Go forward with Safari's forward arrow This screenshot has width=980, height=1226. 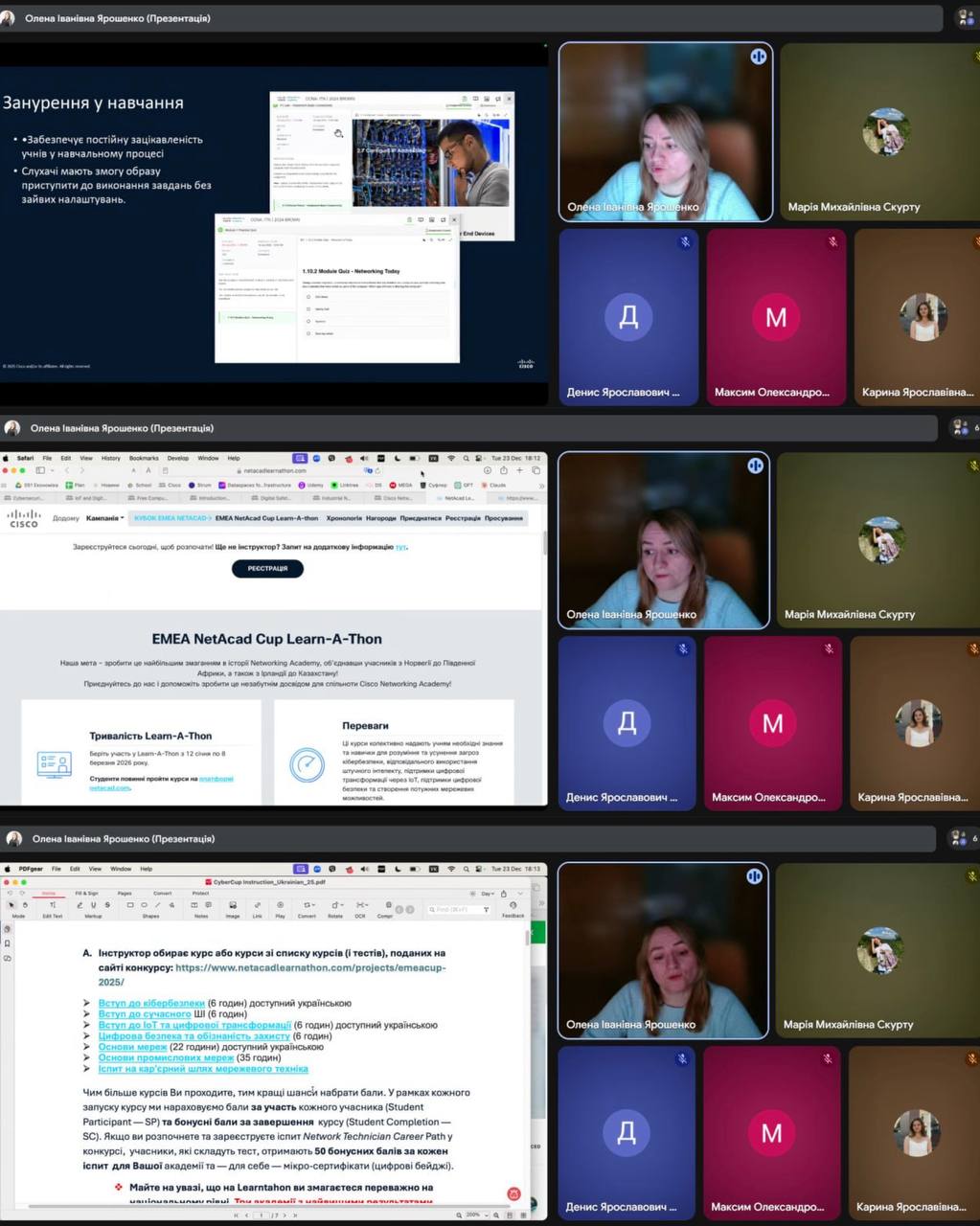pos(82,470)
